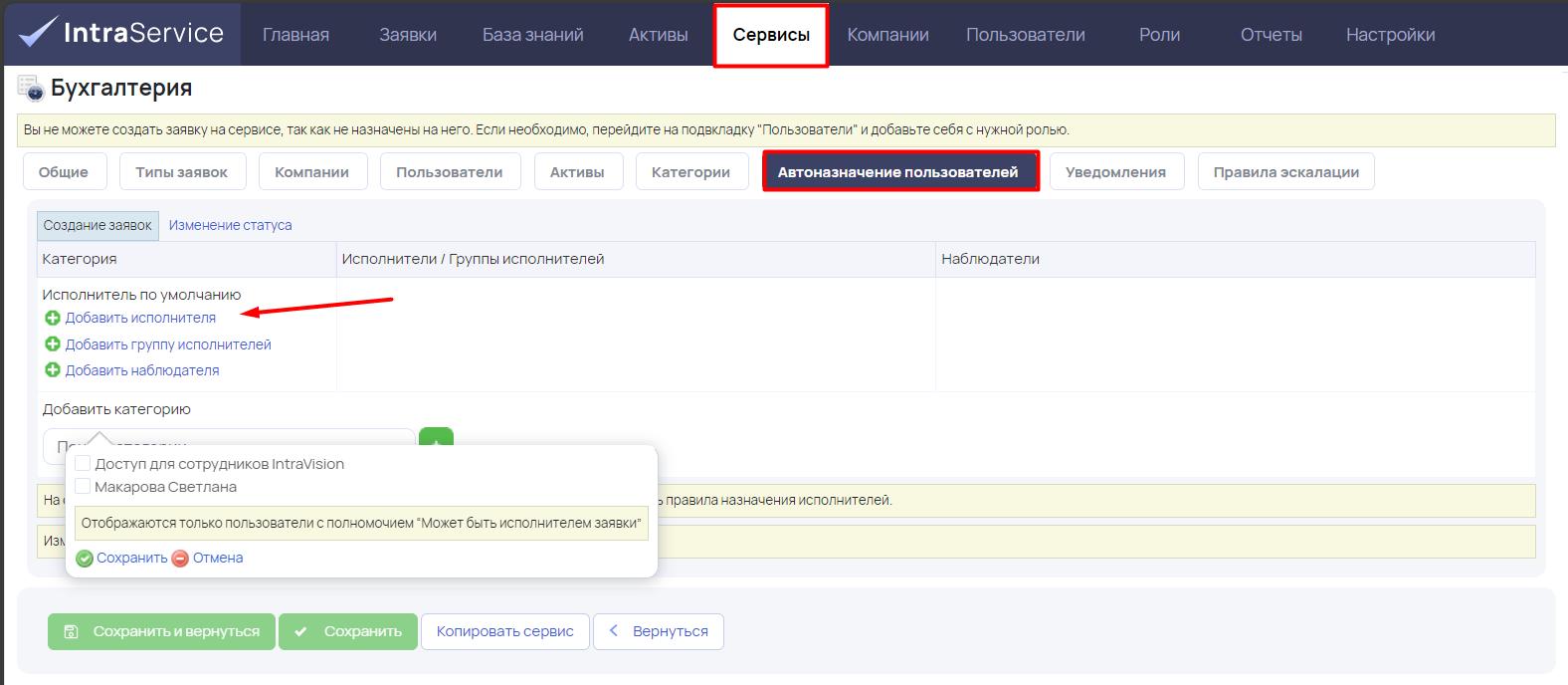Click Отмена link in the popup
The image size is (1568, 685).
[x=218, y=558]
